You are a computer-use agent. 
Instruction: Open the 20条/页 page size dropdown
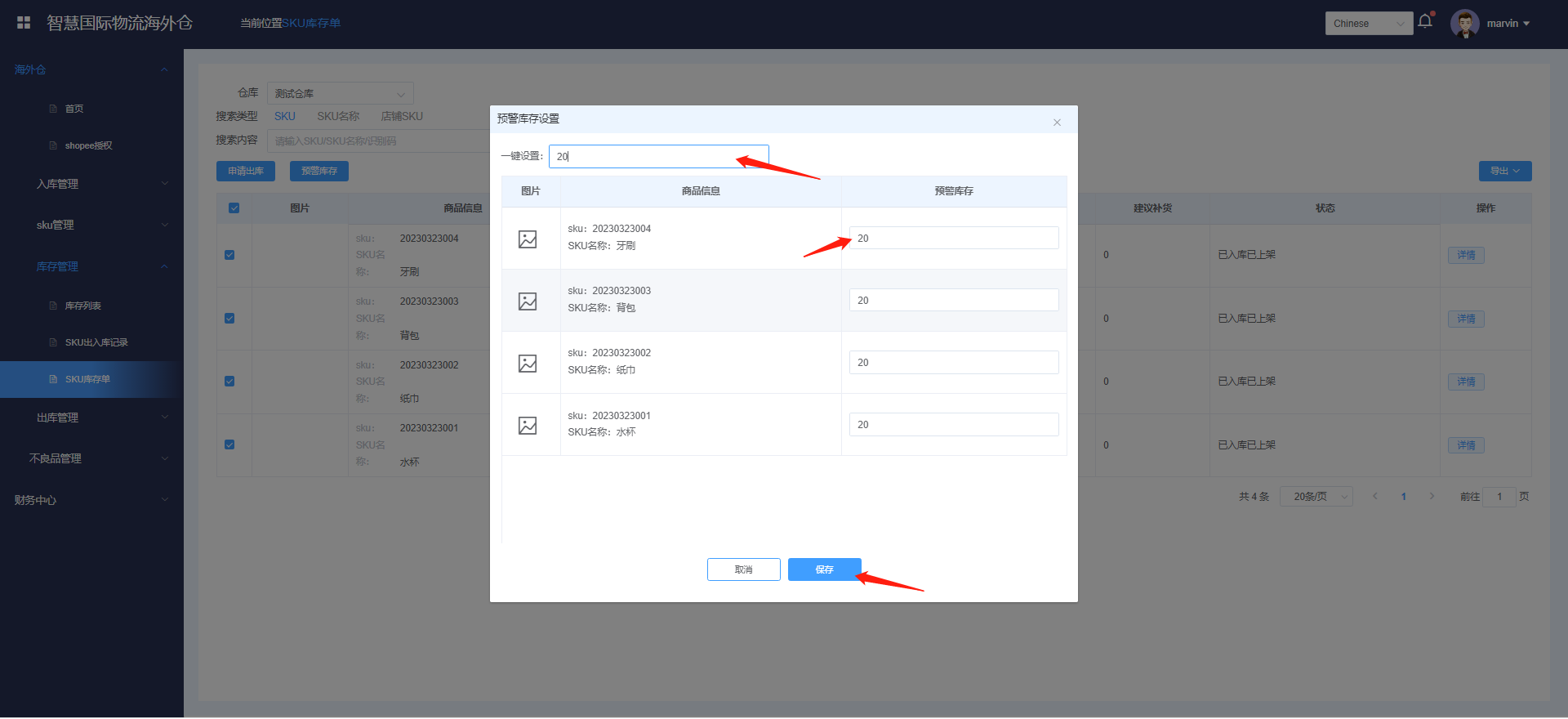pos(1316,497)
